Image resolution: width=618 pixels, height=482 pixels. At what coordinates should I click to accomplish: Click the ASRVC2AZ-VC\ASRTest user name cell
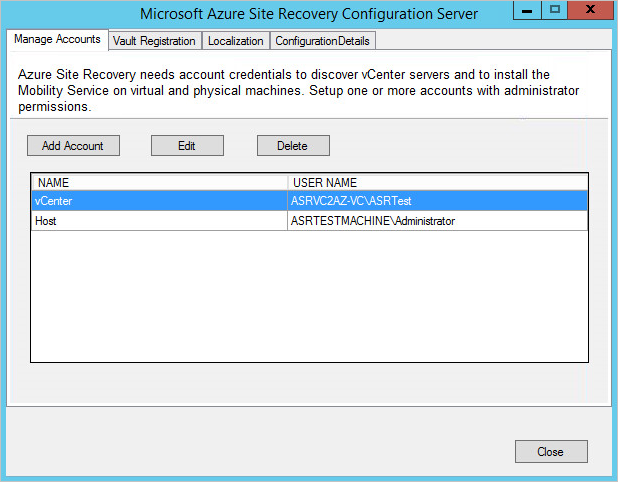[x=437, y=201]
